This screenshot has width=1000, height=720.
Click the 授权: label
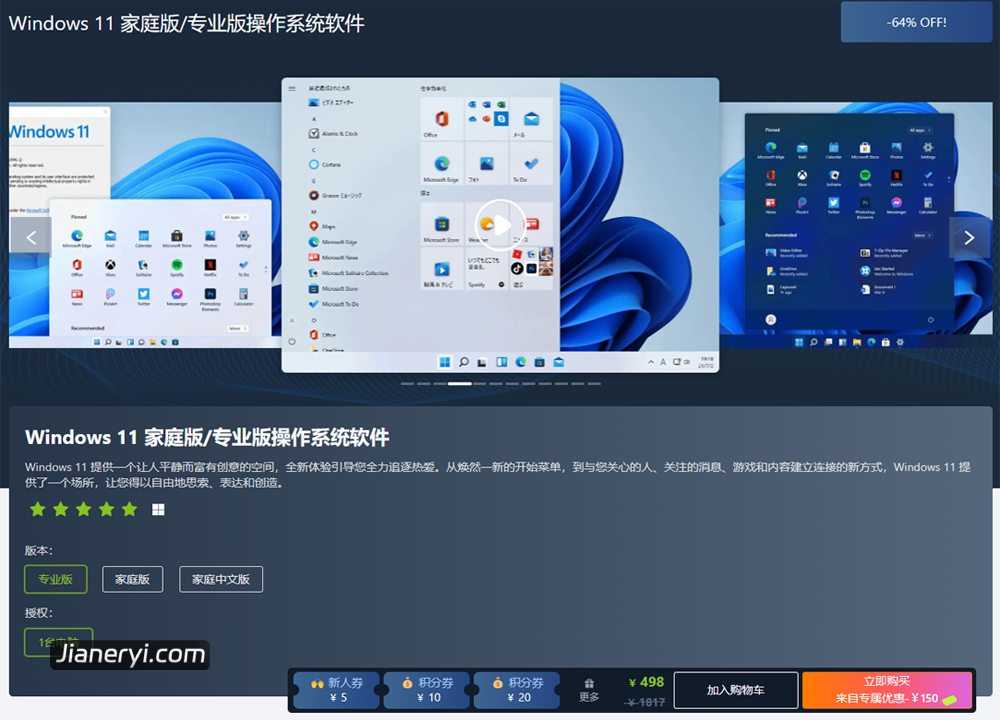click(x=39, y=613)
